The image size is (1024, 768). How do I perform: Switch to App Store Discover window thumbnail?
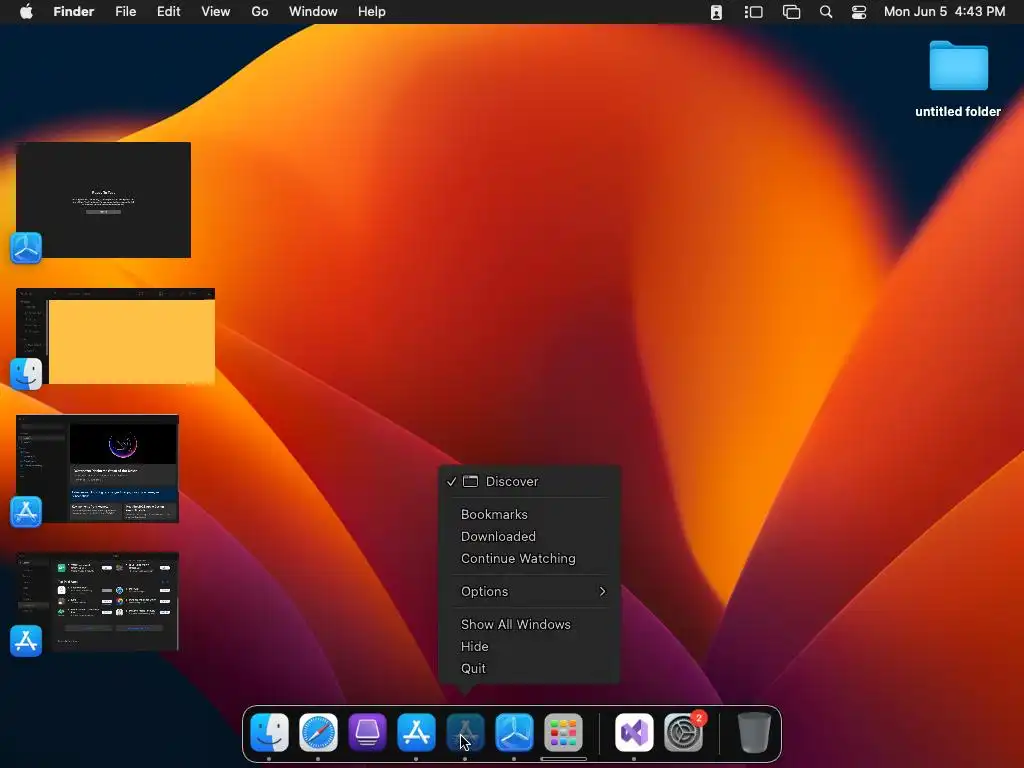98,468
